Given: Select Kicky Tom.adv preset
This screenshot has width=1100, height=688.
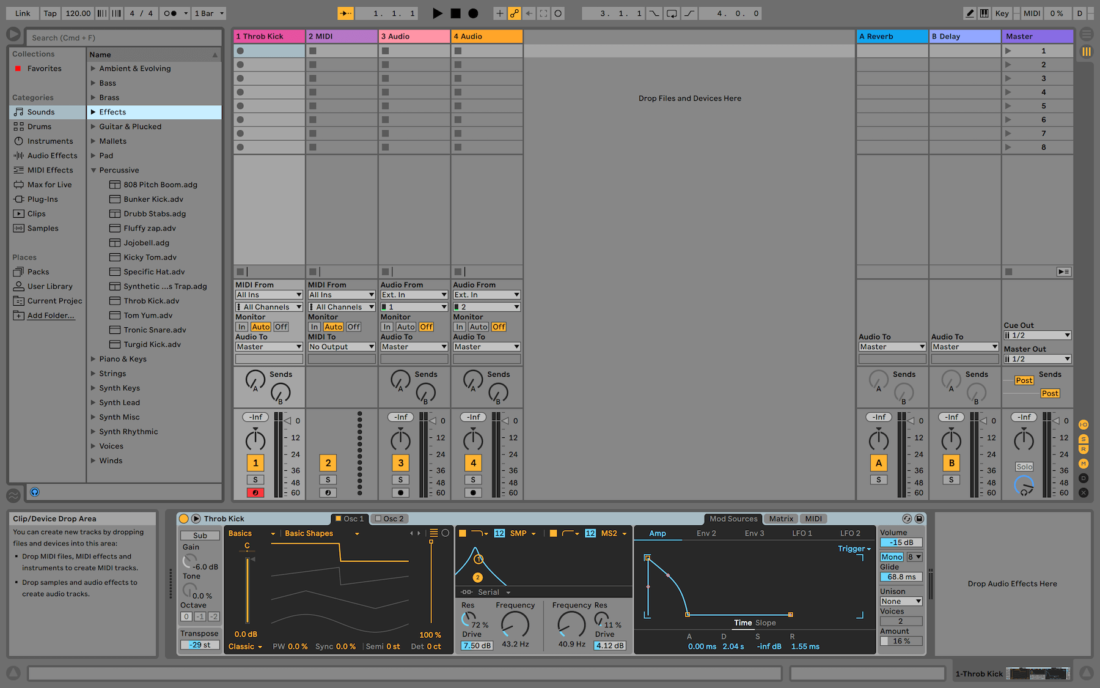Looking at the screenshot, I should point(149,257).
